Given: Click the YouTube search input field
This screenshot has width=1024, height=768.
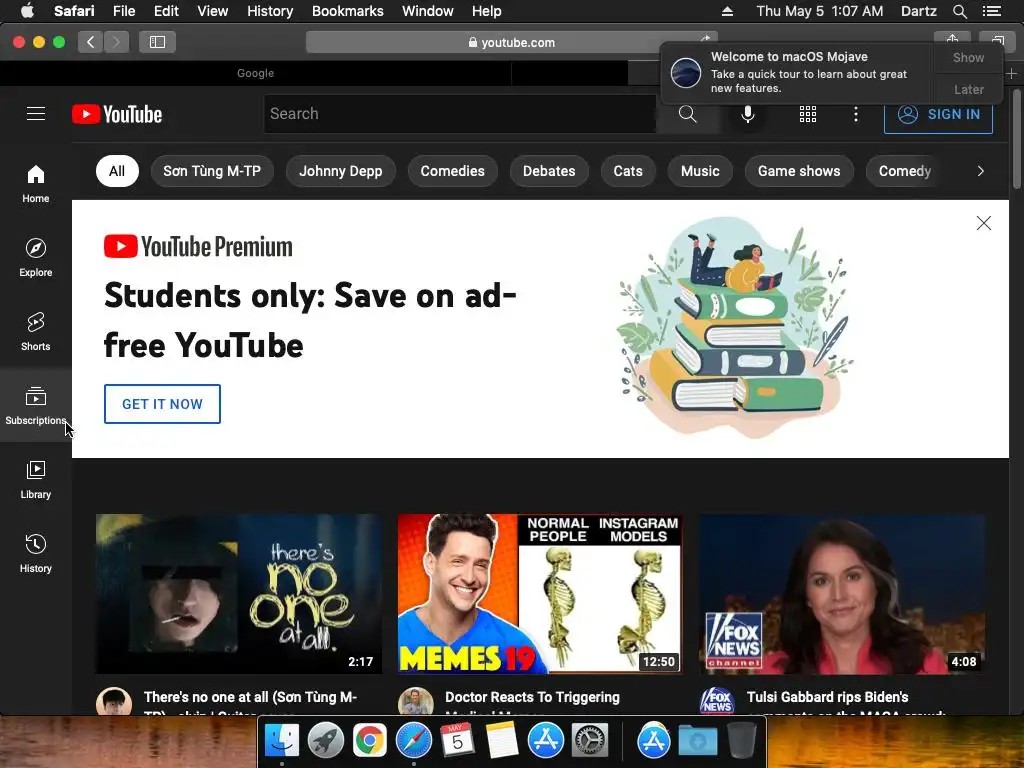Looking at the screenshot, I should [460, 114].
